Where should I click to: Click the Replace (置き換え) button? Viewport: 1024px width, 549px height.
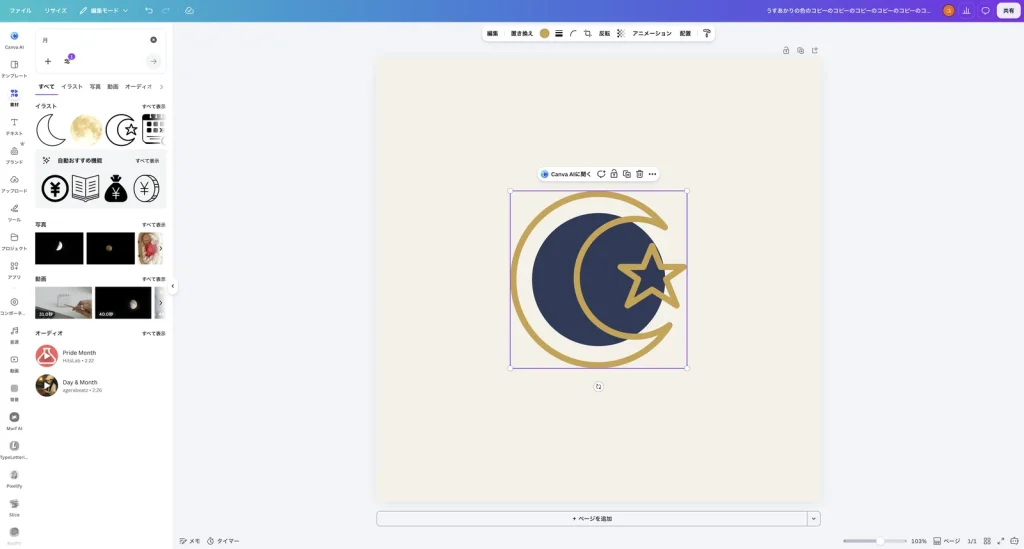click(x=522, y=33)
